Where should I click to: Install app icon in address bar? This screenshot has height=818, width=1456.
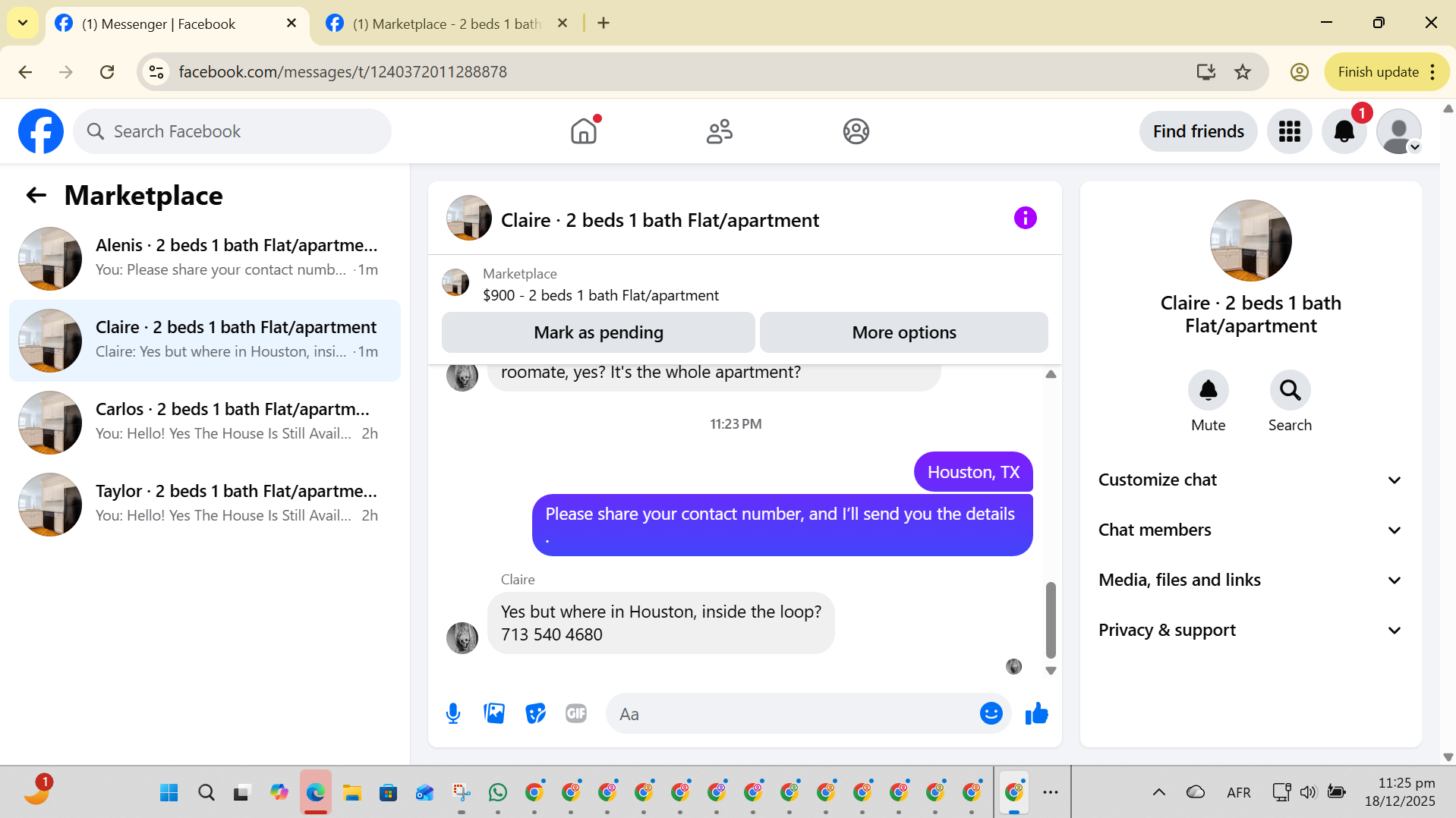pyautogui.click(x=1205, y=71)
